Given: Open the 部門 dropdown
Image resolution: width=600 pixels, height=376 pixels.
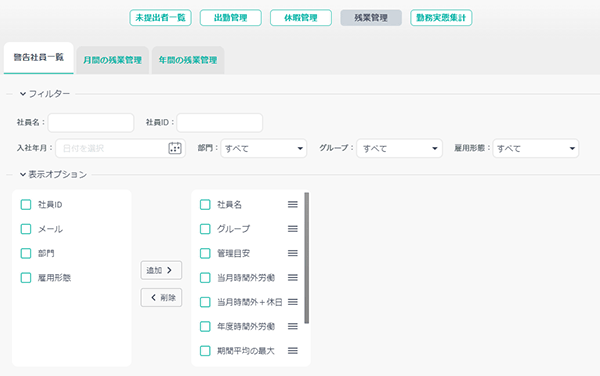Looking at the screenshot, I should click(264, 148).
